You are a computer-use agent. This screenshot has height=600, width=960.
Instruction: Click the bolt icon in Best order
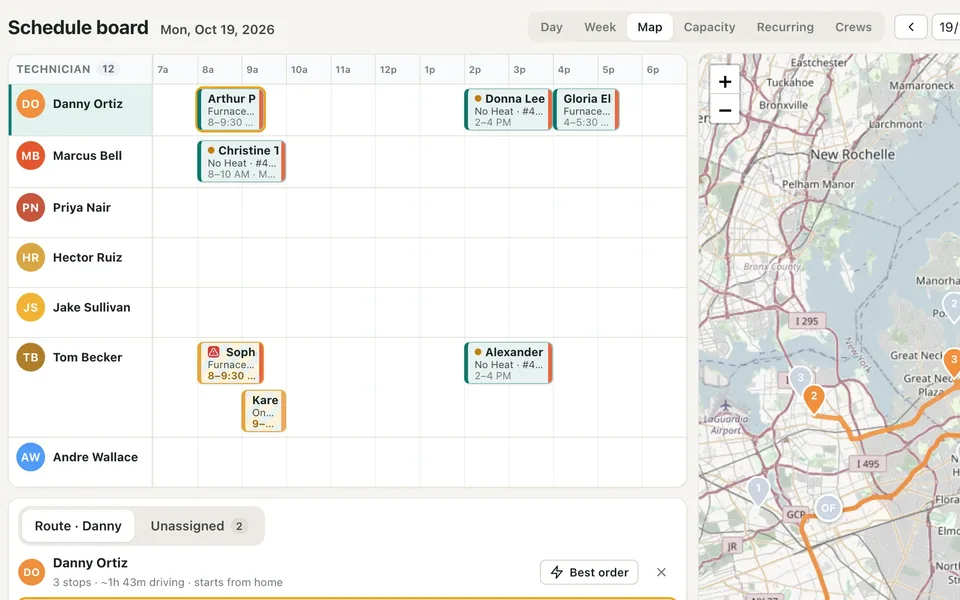pyautogui.click(x=557, y=572)
